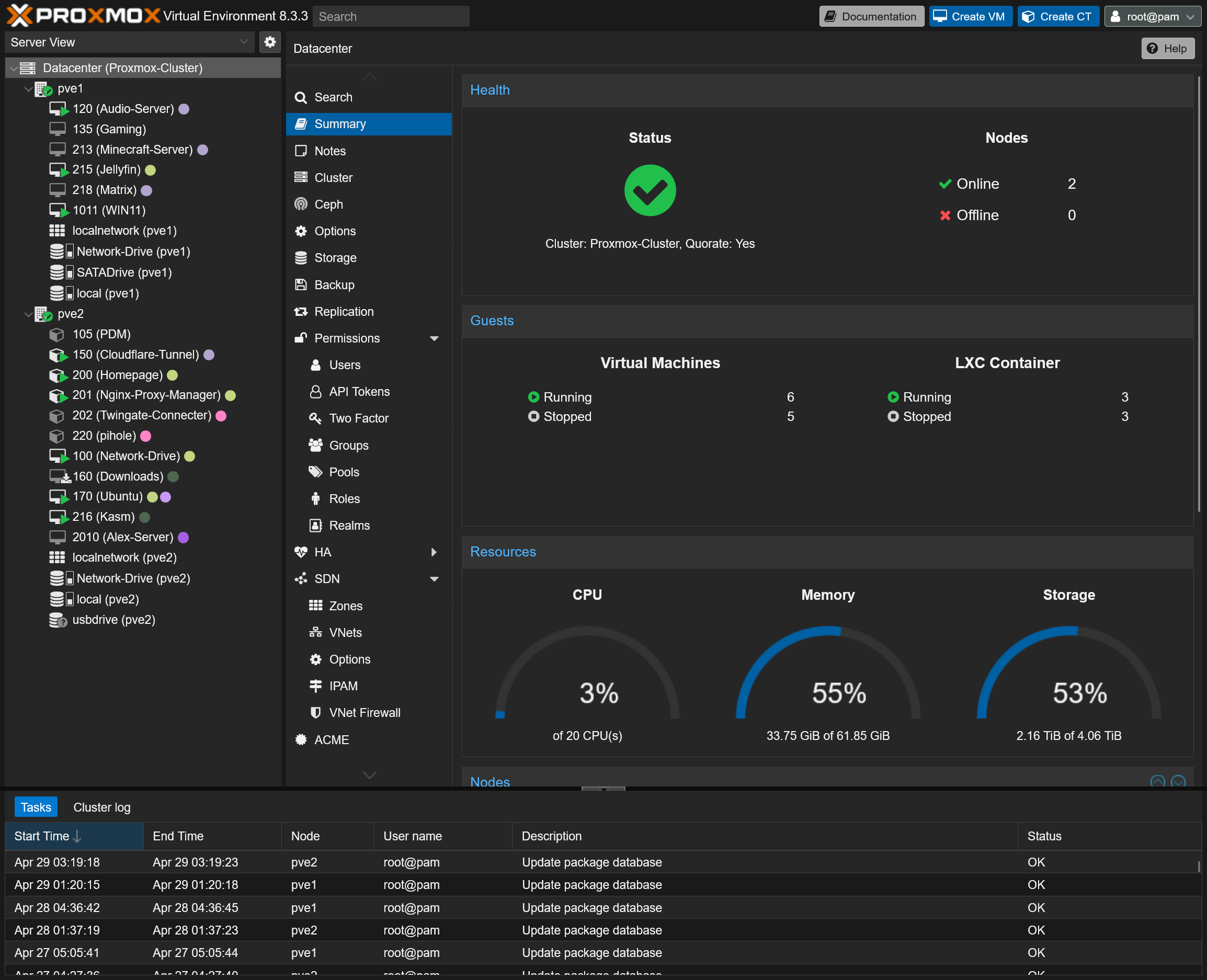Click the running VM icon for 120 (Audio-Server)
The width and height of the screenshot is (1207, 980).
[59, 109]
